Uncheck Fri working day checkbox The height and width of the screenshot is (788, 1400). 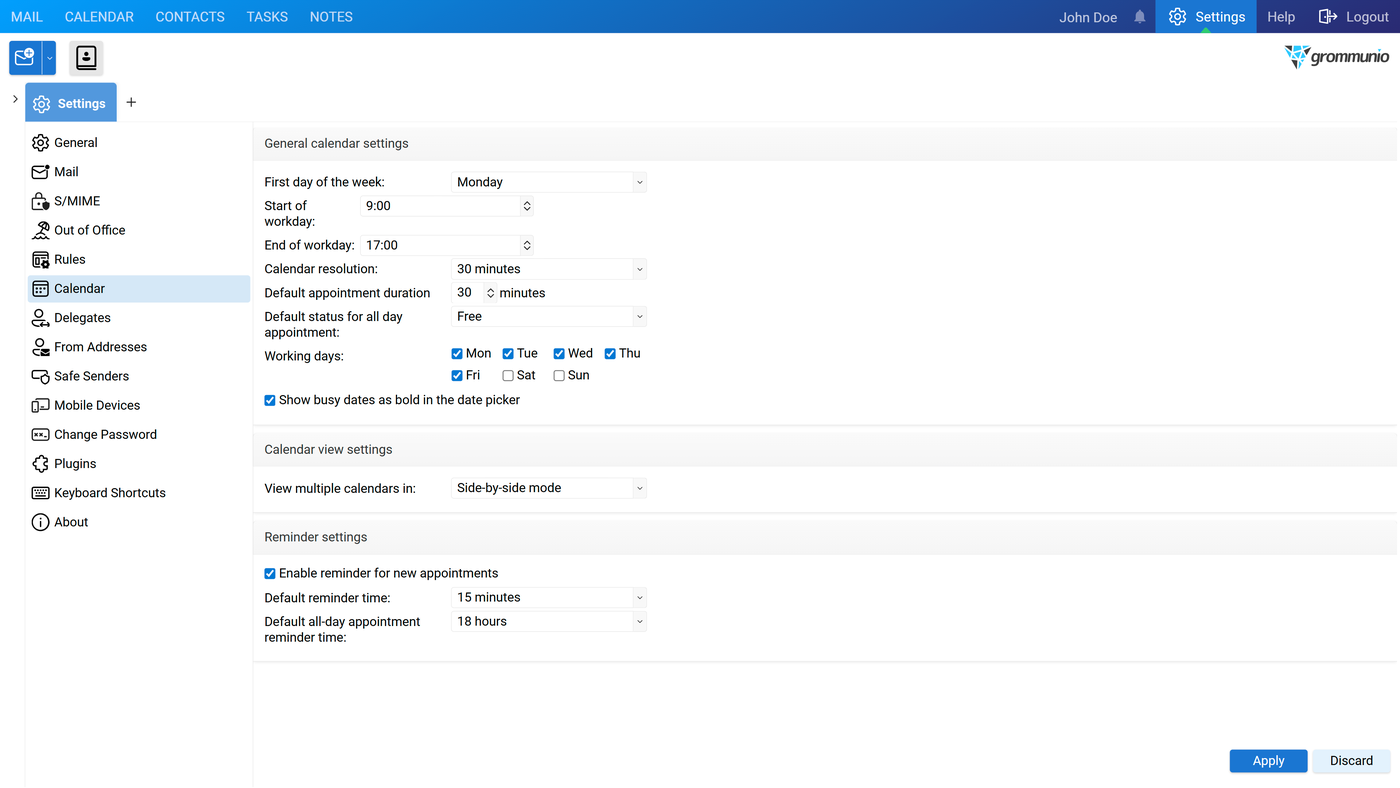(x=457, y=376)
